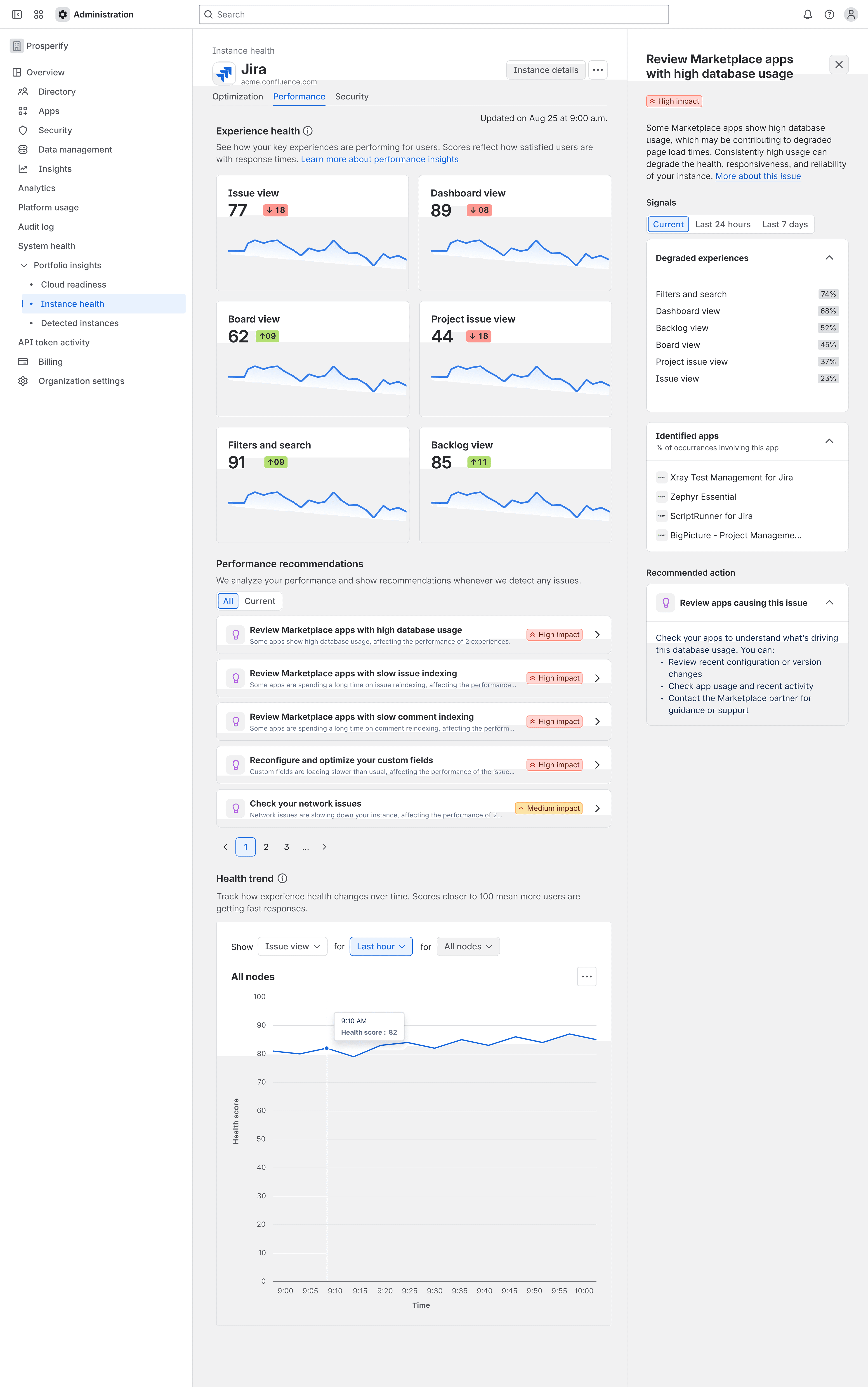The width and height of the screenshot is (868, 1387).
Task: Click the Xray Test Management app icon
Action: pos(662,478)
